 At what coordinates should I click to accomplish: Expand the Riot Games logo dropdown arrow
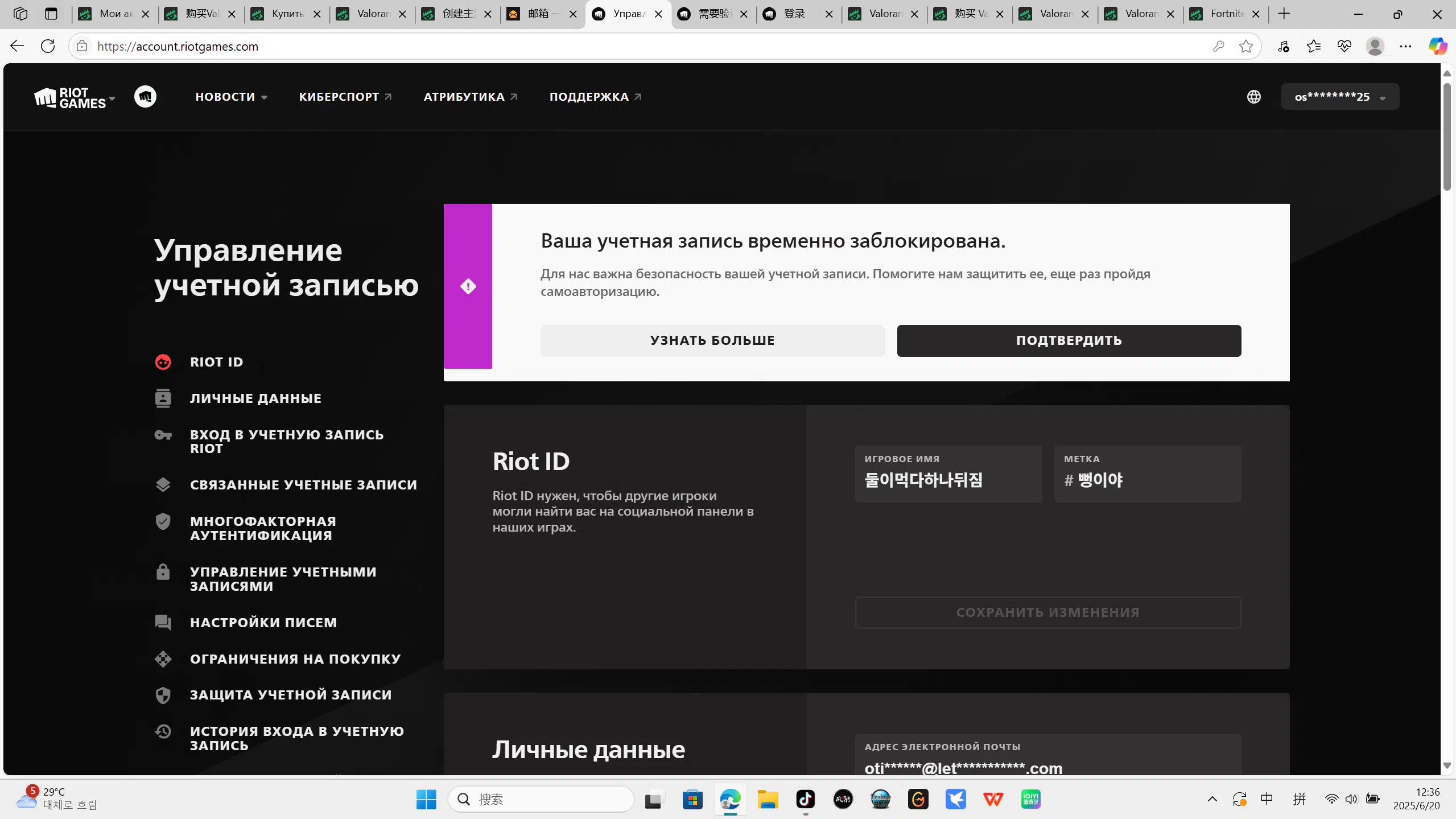[x=112, y=98]
